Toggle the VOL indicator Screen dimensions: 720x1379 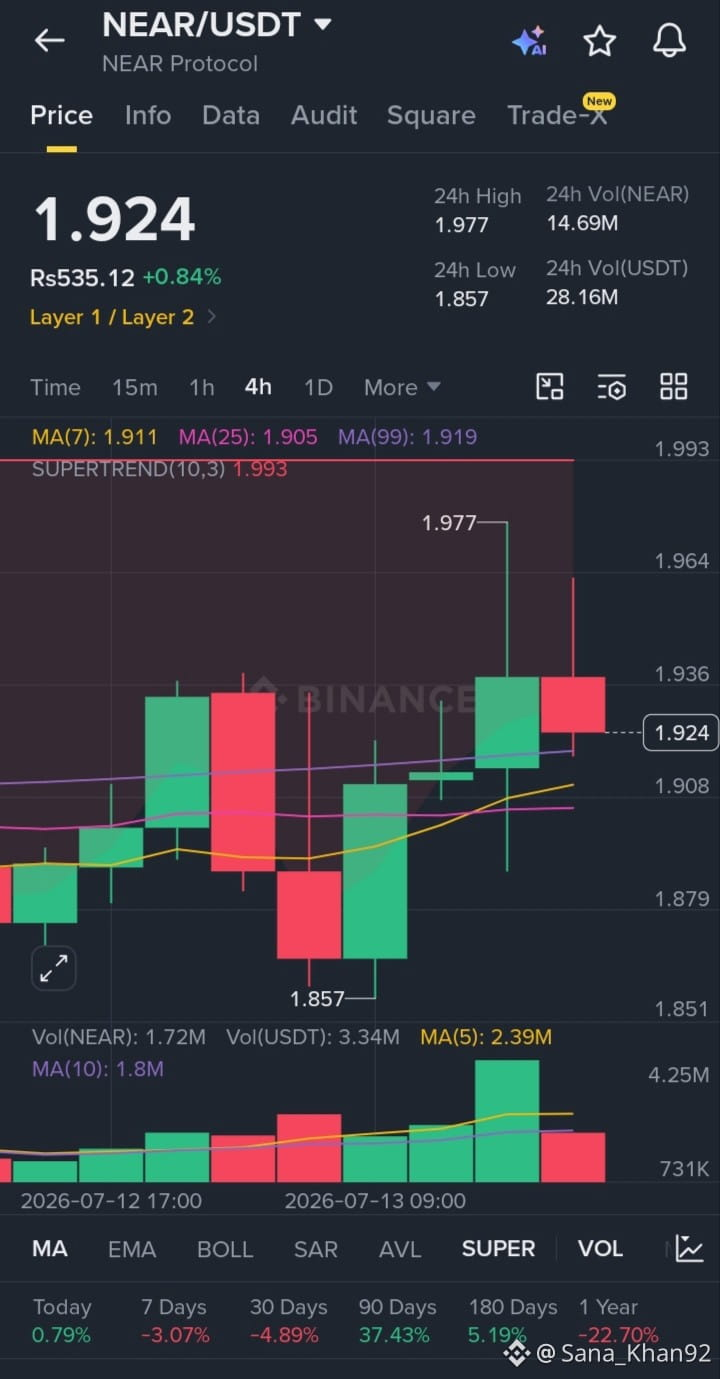point(600,1248)
